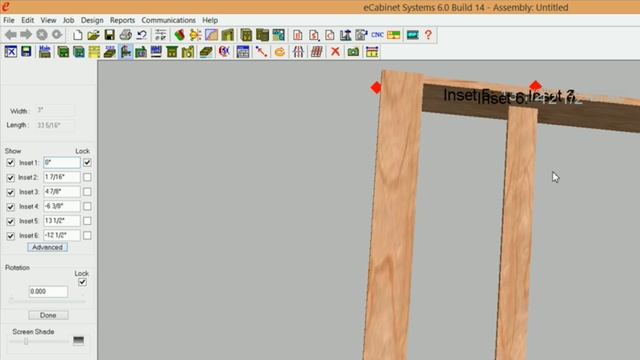Viewport: 640px width, 360px height.
Task: Toggle Show checkbox for Inset 3
Action: (x=11, y=192)
